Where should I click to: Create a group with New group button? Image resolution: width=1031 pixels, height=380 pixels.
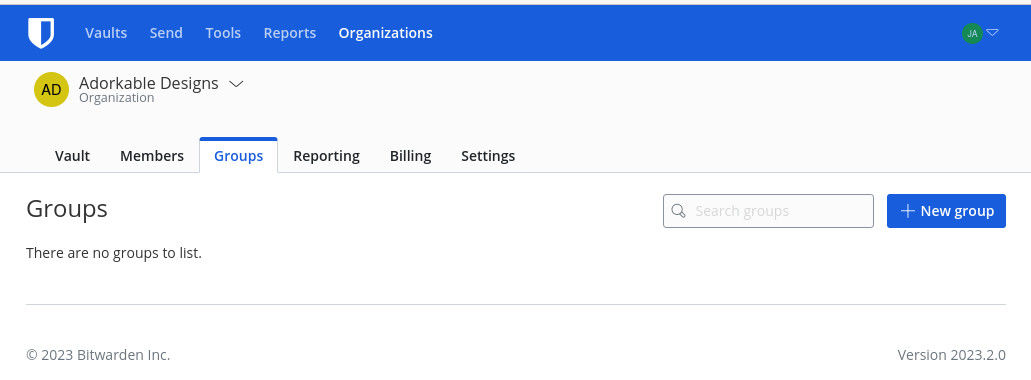pos(946,211)
